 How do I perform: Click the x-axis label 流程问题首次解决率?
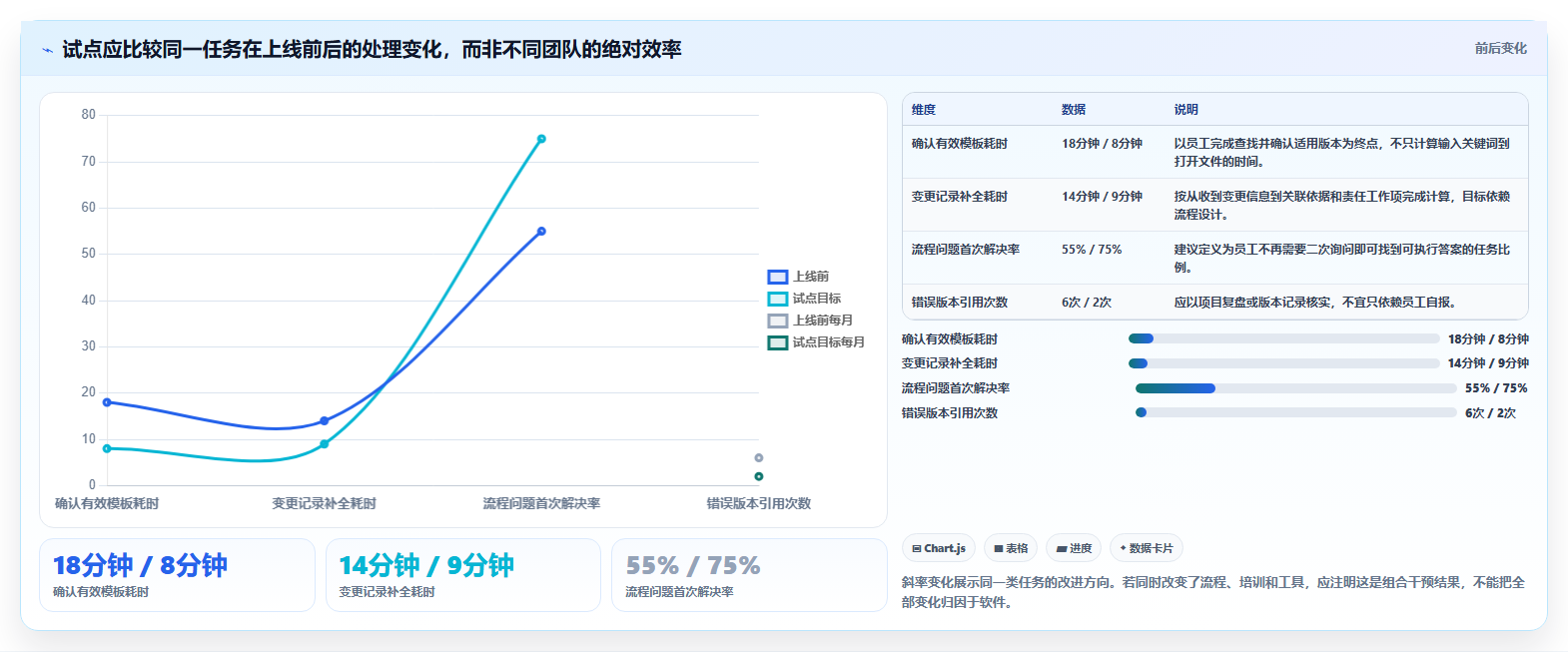[x=541, y=504]
